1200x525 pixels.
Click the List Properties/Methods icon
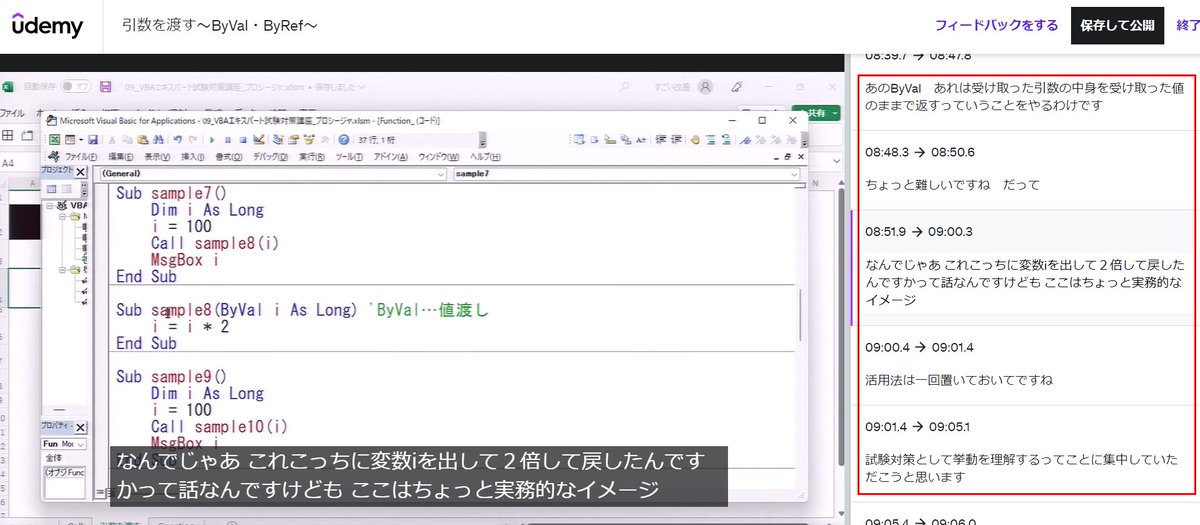[x=578, y=139]
